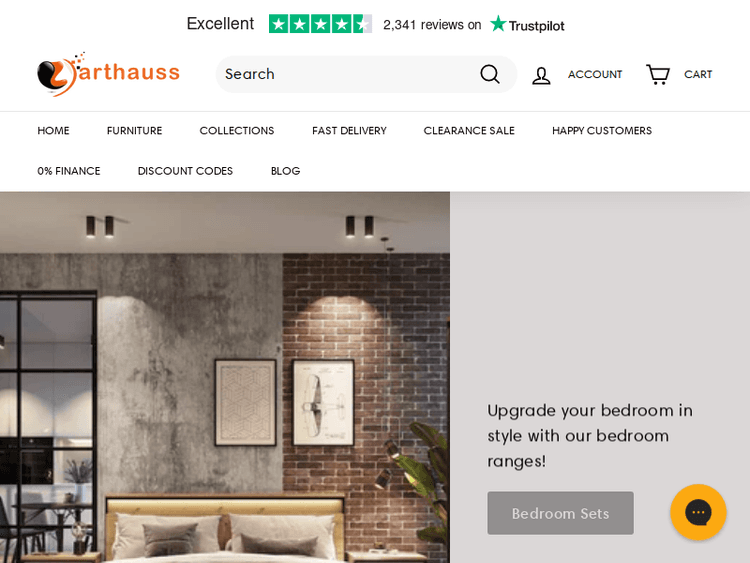Viewport: 750px width, 563px height.
Task: Open the shopping cart icon
Action: pos(658,75)
